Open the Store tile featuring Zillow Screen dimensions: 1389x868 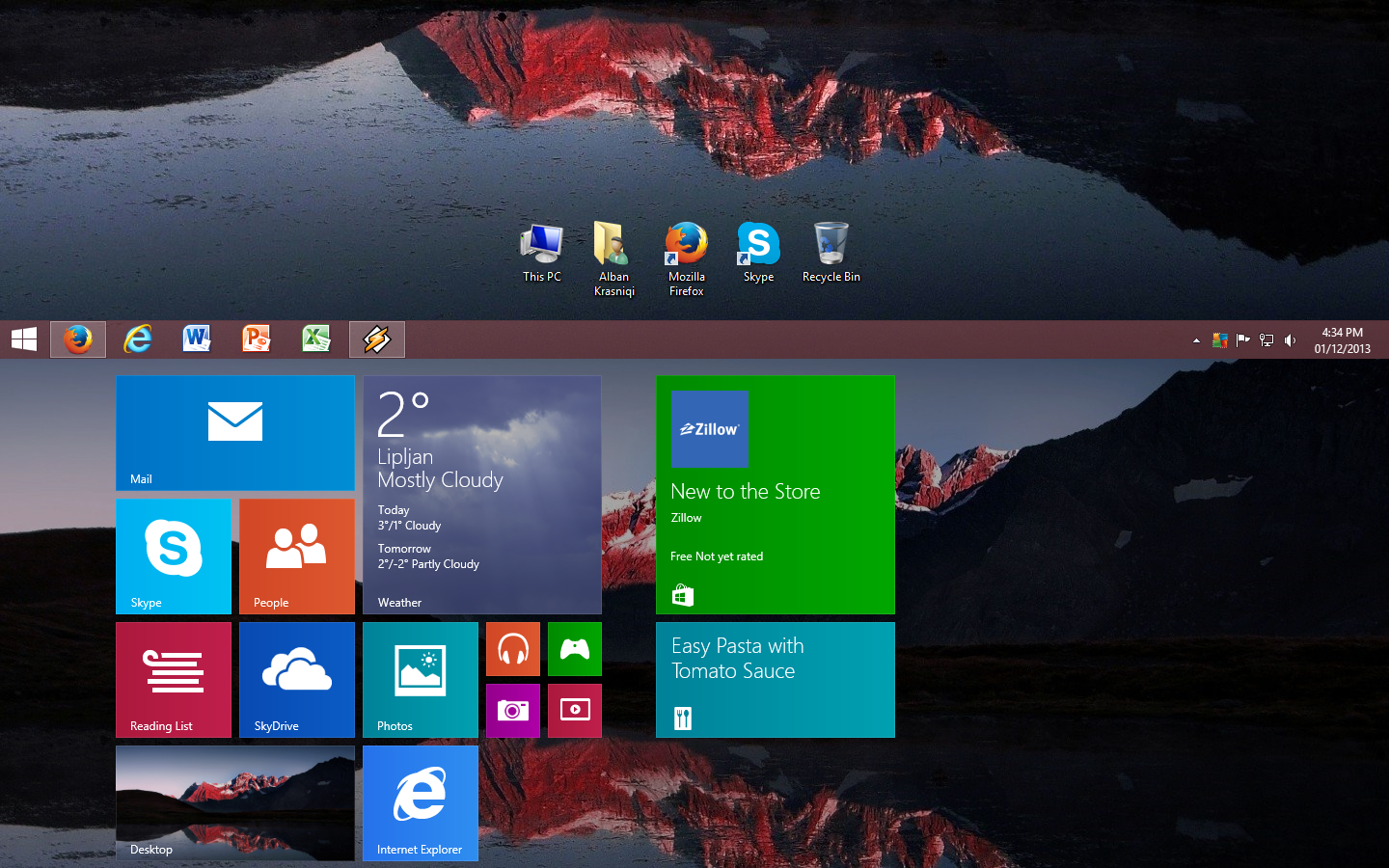point(776,495)
